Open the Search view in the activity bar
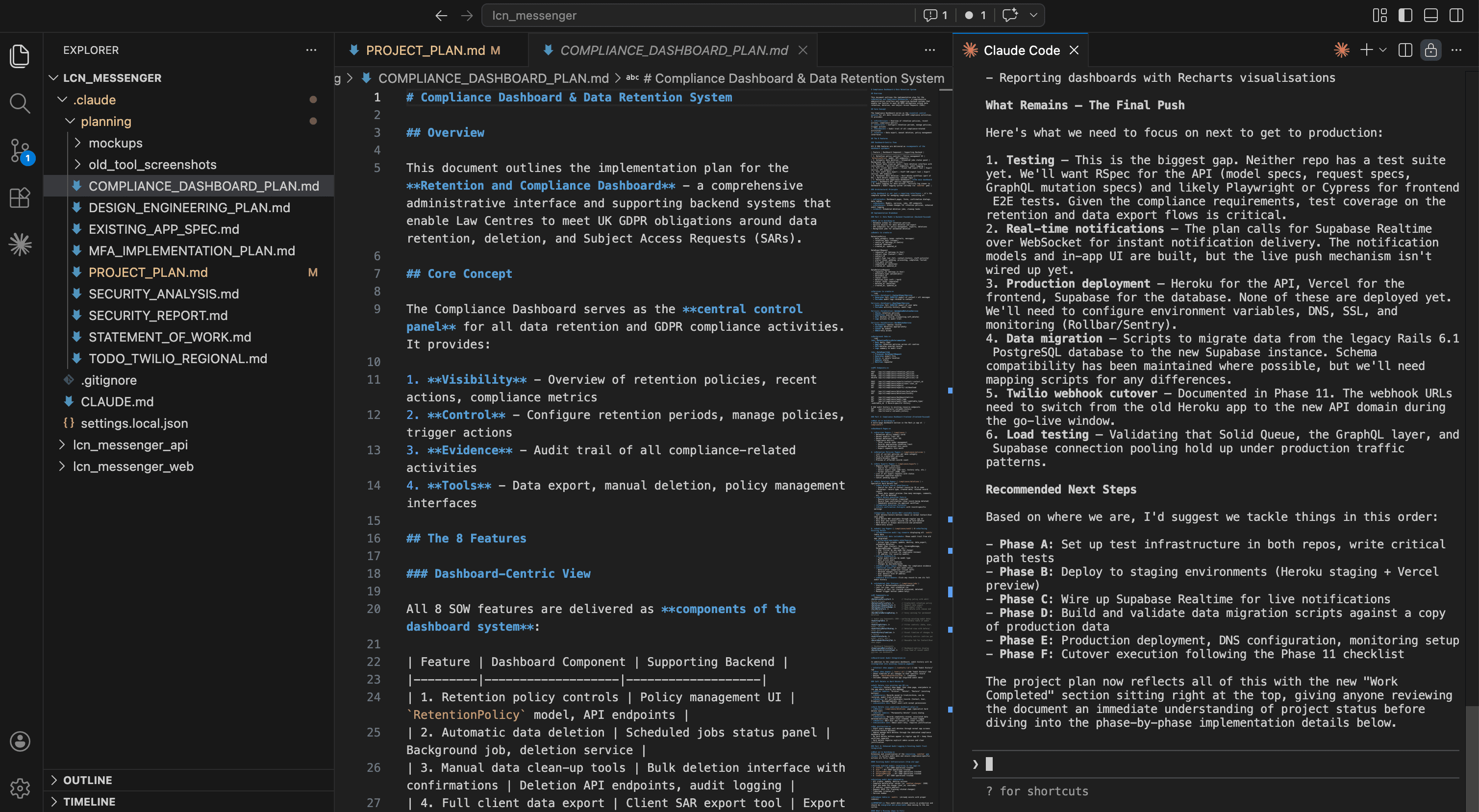 20,103
